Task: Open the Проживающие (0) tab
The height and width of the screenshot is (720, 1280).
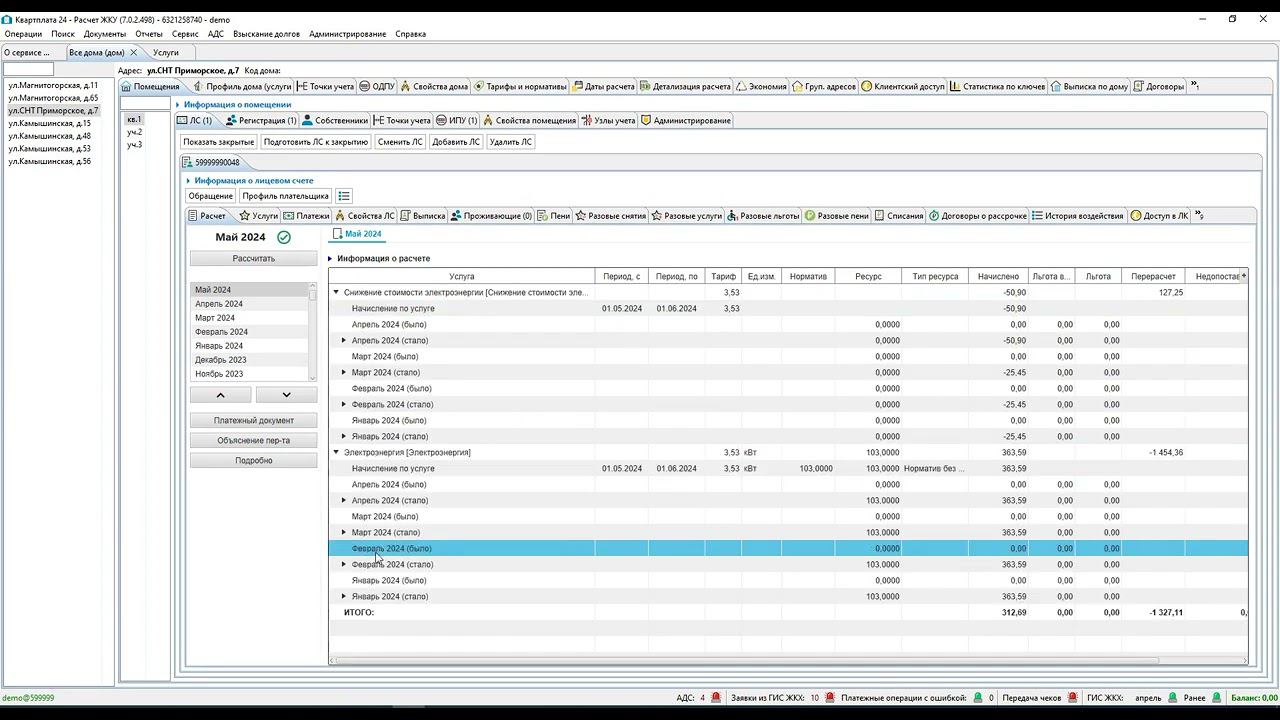Action: tap(491, 215)
